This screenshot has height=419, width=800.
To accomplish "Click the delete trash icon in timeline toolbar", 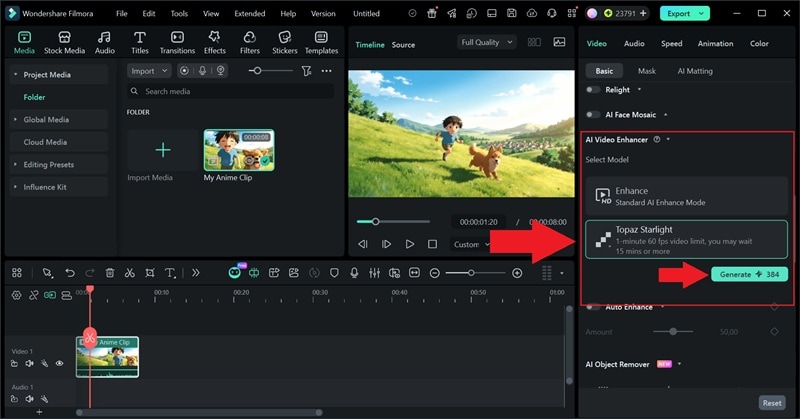I will tap(110, 273).
